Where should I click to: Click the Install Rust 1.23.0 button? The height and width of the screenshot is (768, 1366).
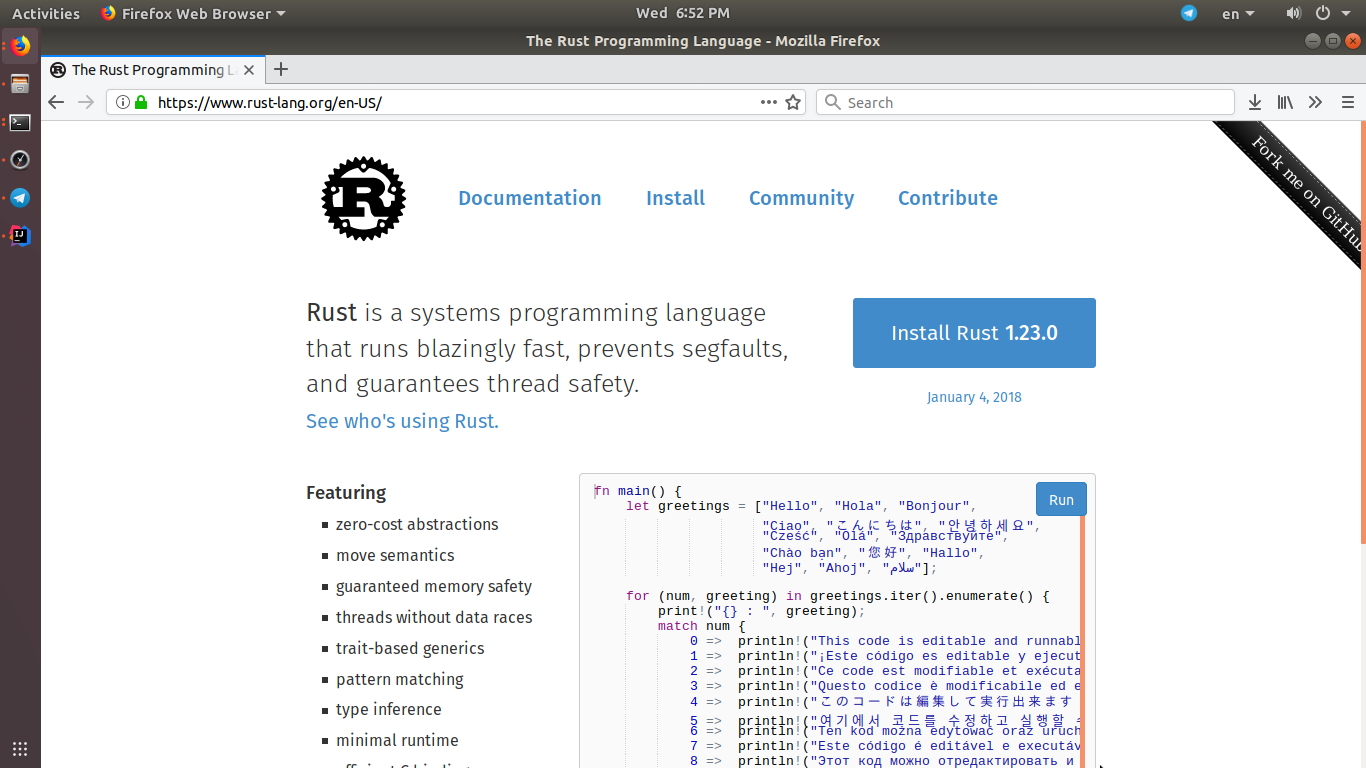click(974, 333)
